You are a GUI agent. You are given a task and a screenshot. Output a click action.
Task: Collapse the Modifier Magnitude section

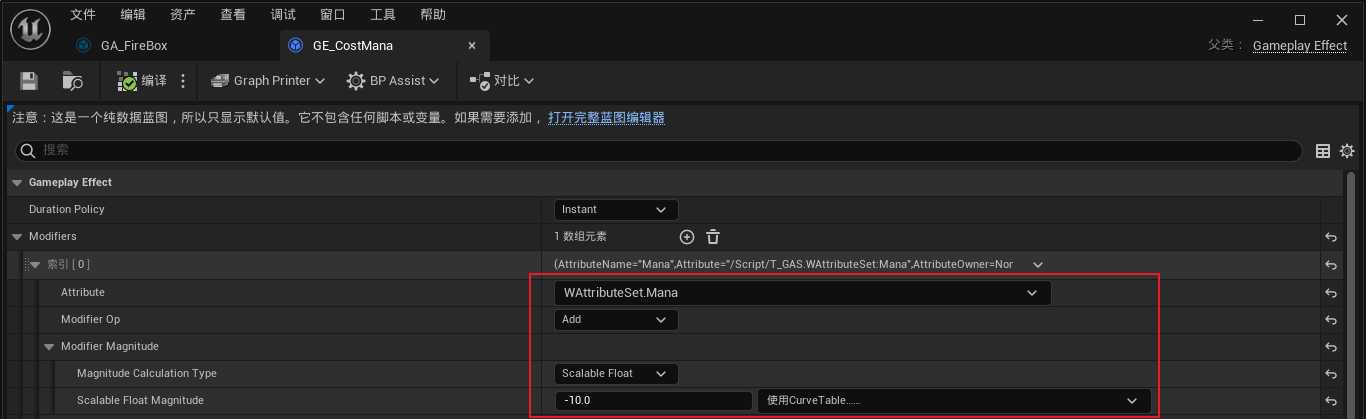[x=48, y=347]
